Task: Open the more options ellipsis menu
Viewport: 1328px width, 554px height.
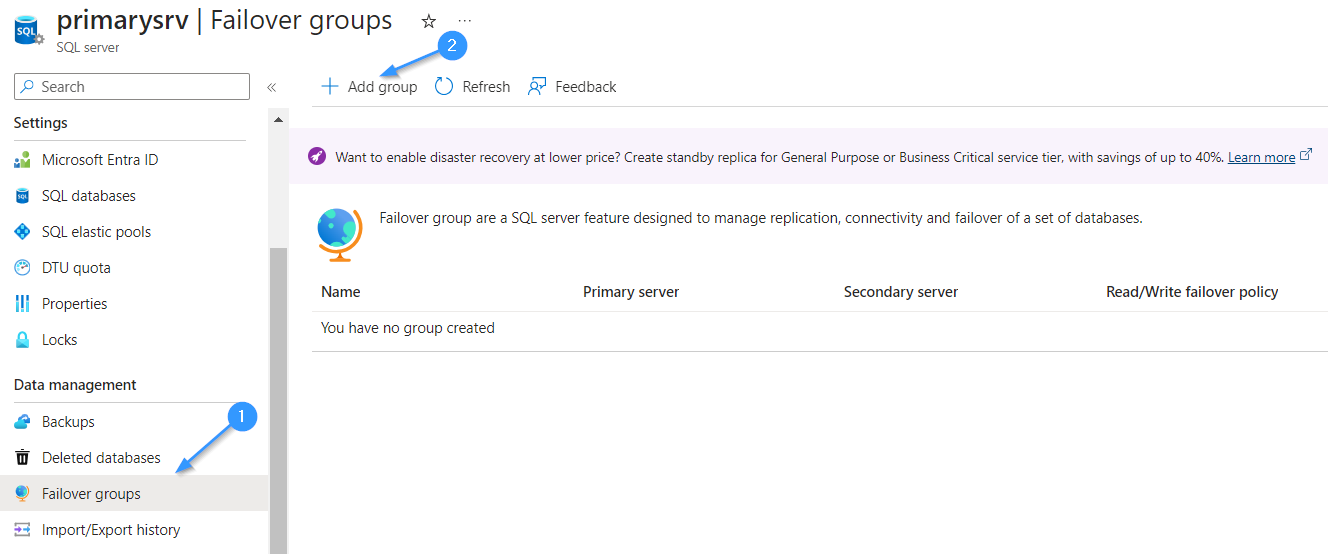Action: click(x=465, y=20)
